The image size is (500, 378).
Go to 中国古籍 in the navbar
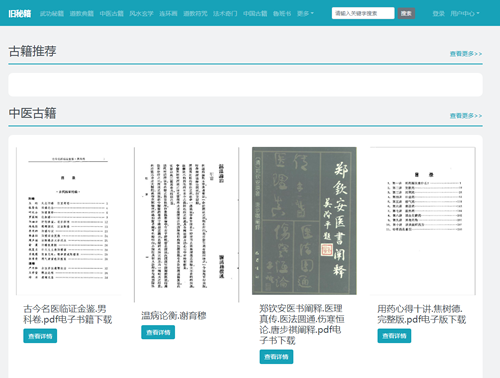[x=255, y=14]
